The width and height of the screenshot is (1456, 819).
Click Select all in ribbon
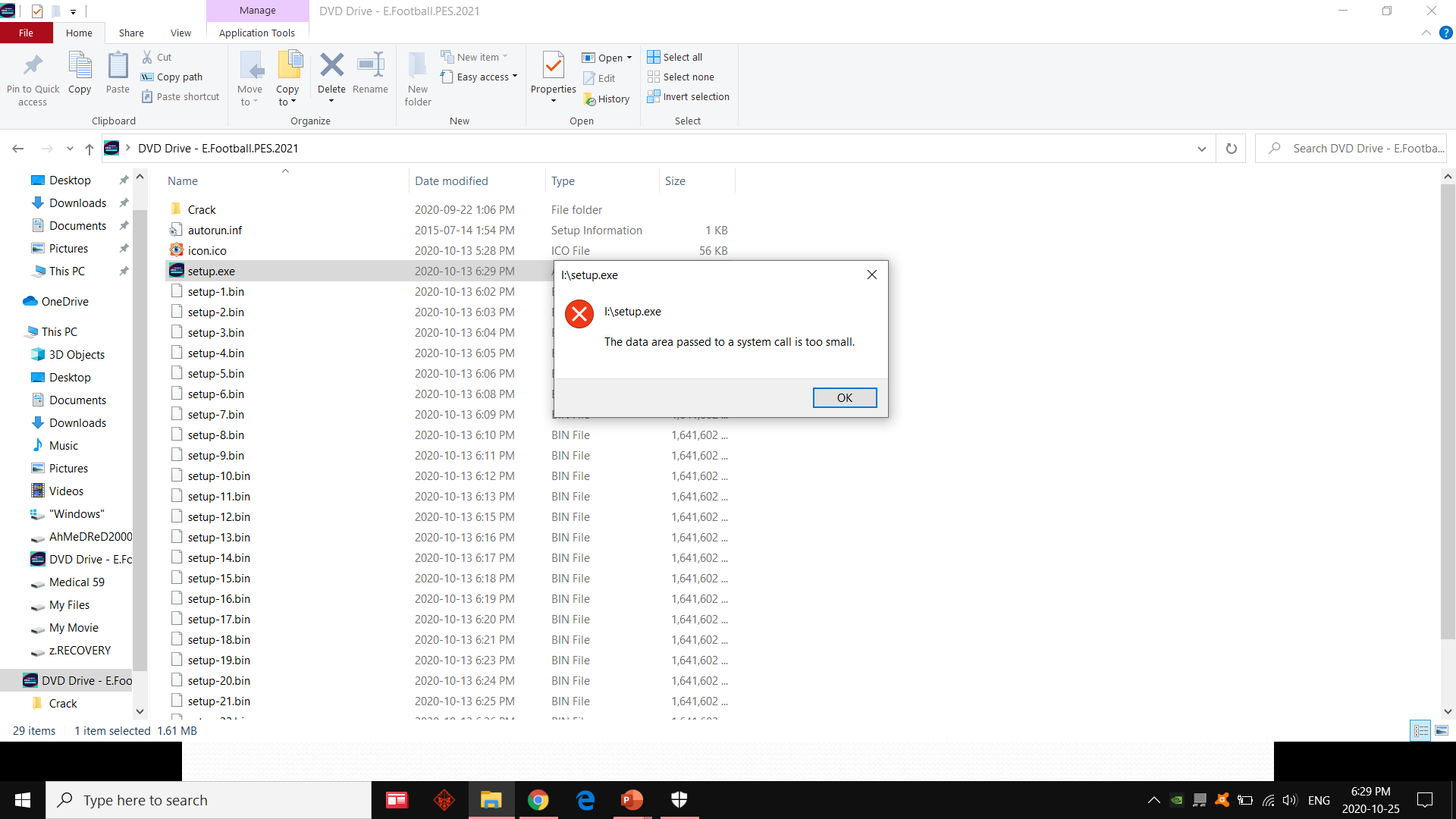tap(675, 57)
